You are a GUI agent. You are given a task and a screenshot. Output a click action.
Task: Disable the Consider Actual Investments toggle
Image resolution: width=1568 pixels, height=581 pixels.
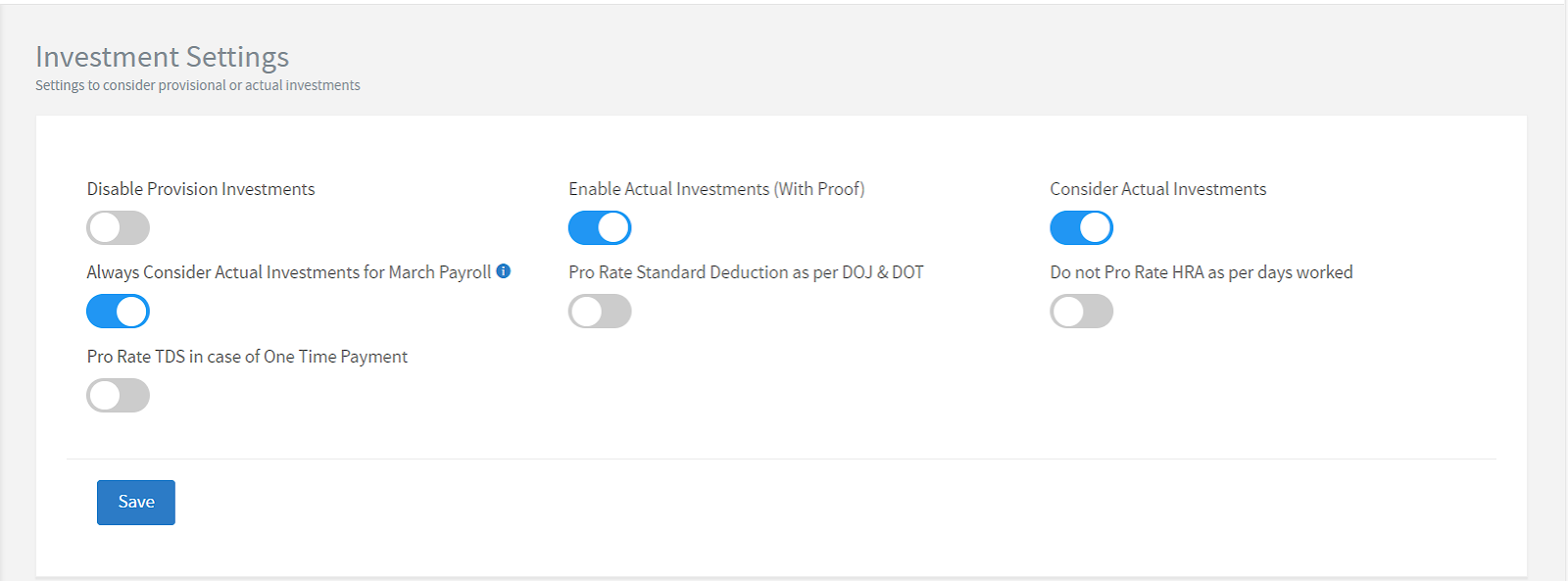pos(1081,228)
